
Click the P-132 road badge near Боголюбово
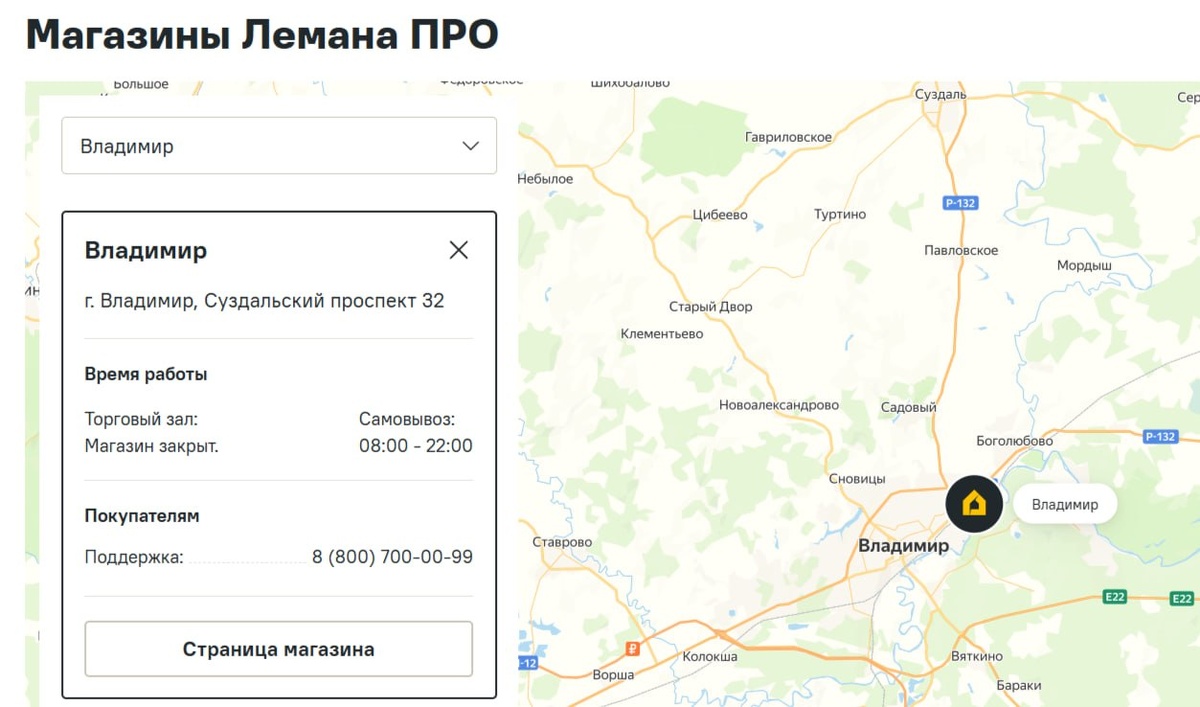(1160, 436)
